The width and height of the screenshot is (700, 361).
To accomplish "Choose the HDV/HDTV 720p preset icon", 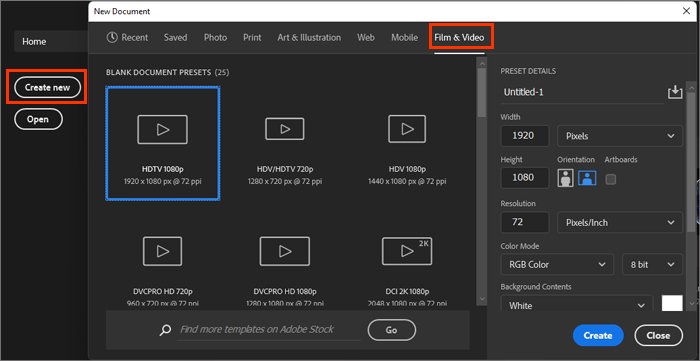I will tap(285, 129).
